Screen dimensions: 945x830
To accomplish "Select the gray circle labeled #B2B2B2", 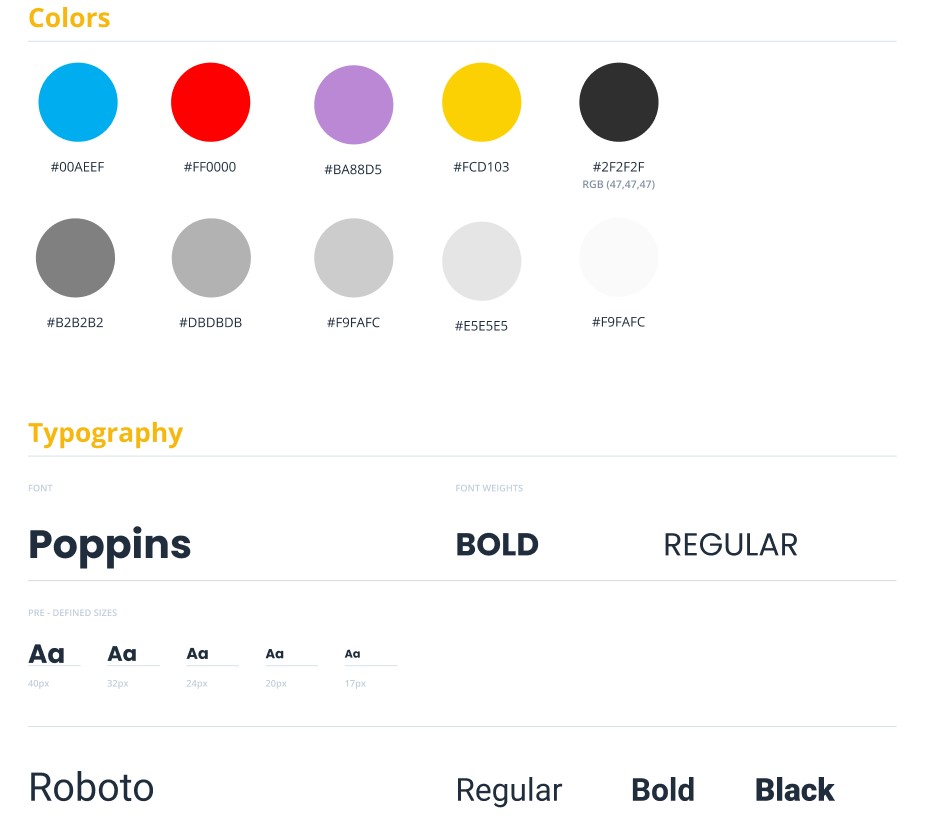I will tap(75, 257).
